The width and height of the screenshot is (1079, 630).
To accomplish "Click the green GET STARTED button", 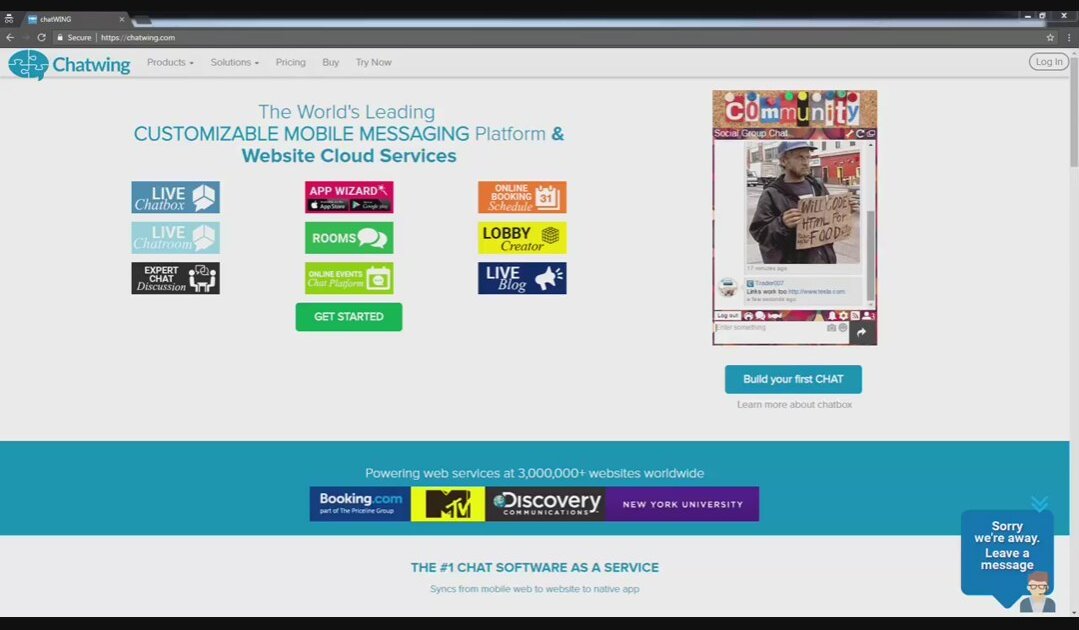I will point(349,317).
